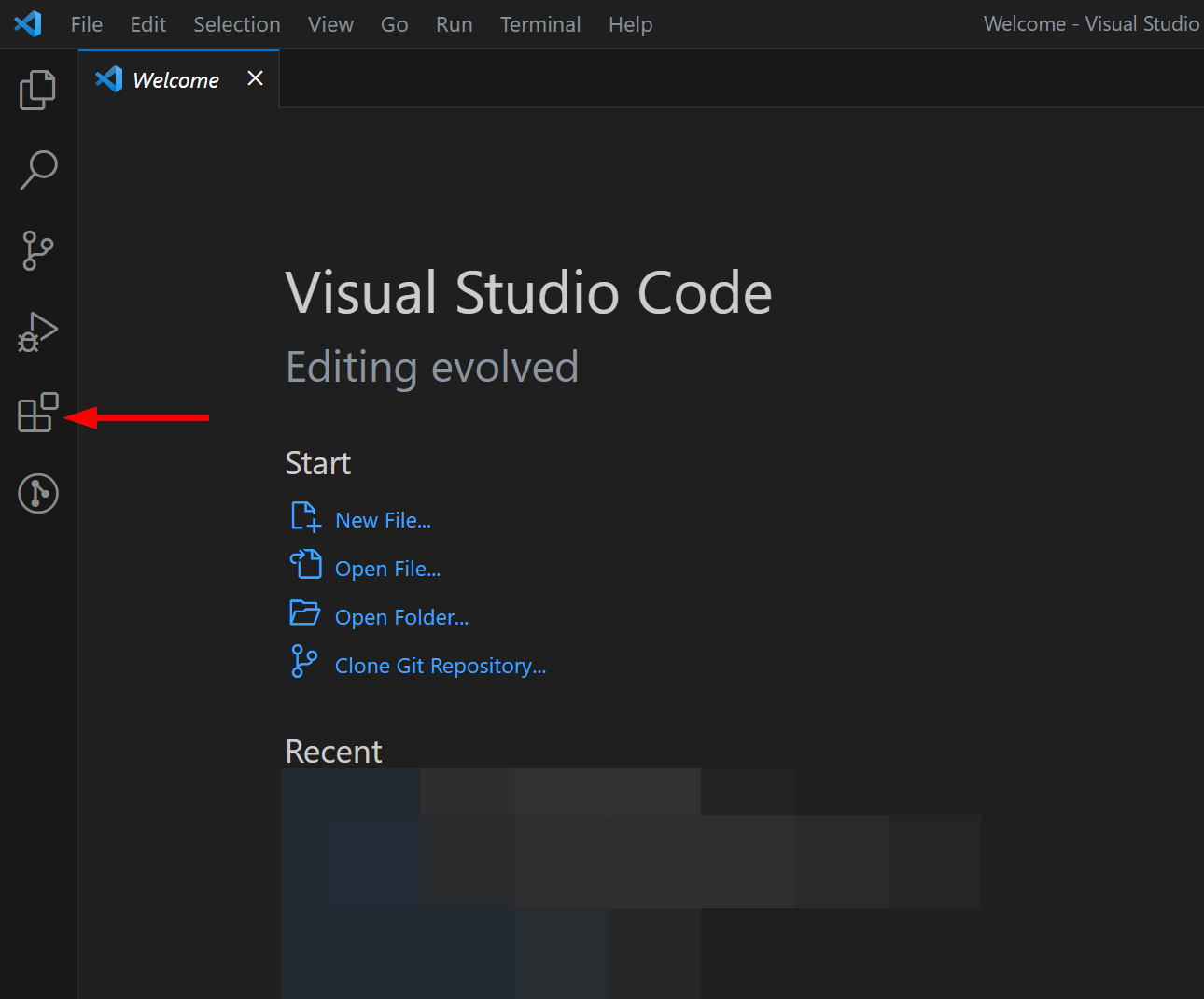
Task: Open the Run menu
Action: tap(455, 24)
